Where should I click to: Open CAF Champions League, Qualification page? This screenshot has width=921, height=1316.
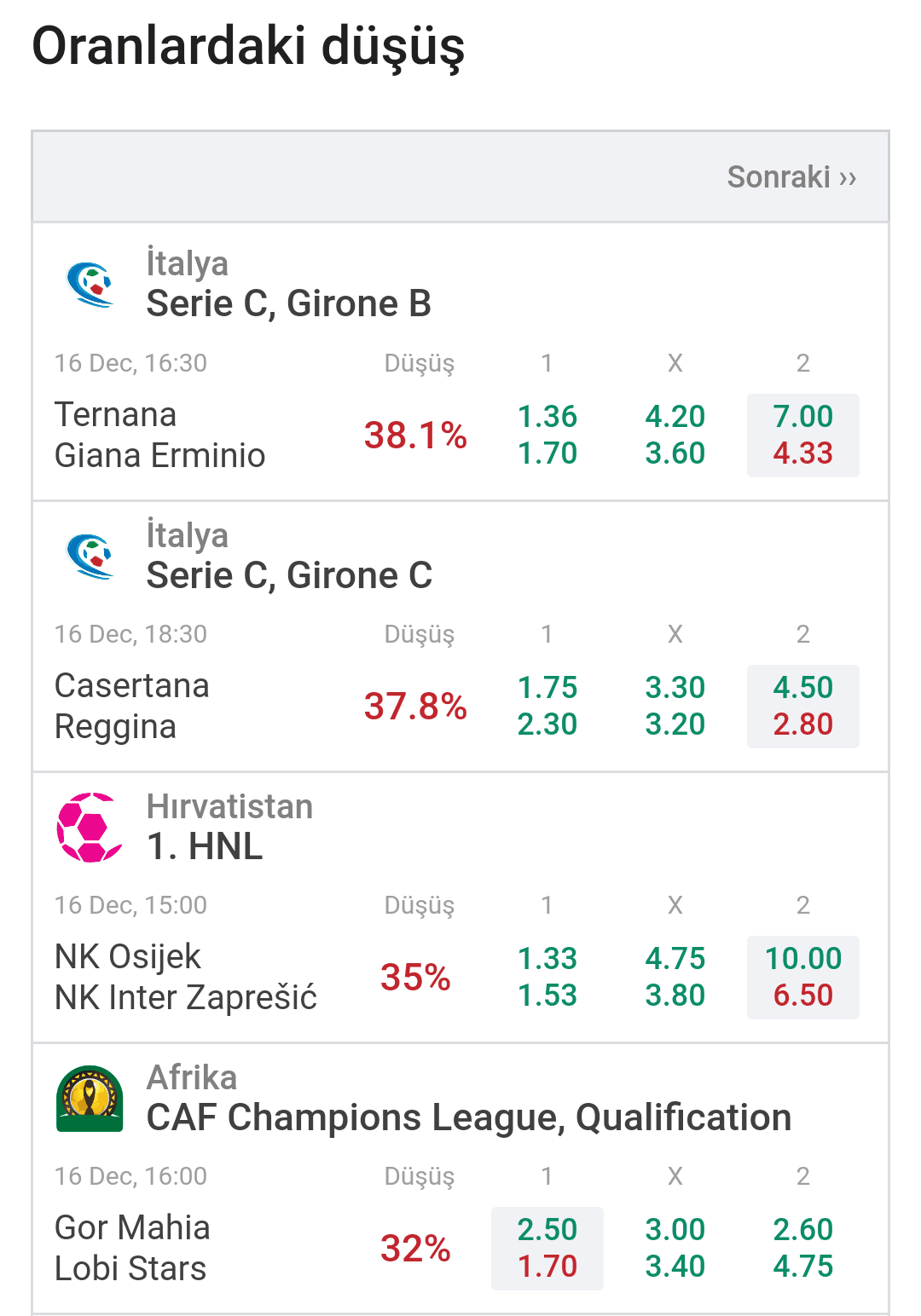point(469,1117)
